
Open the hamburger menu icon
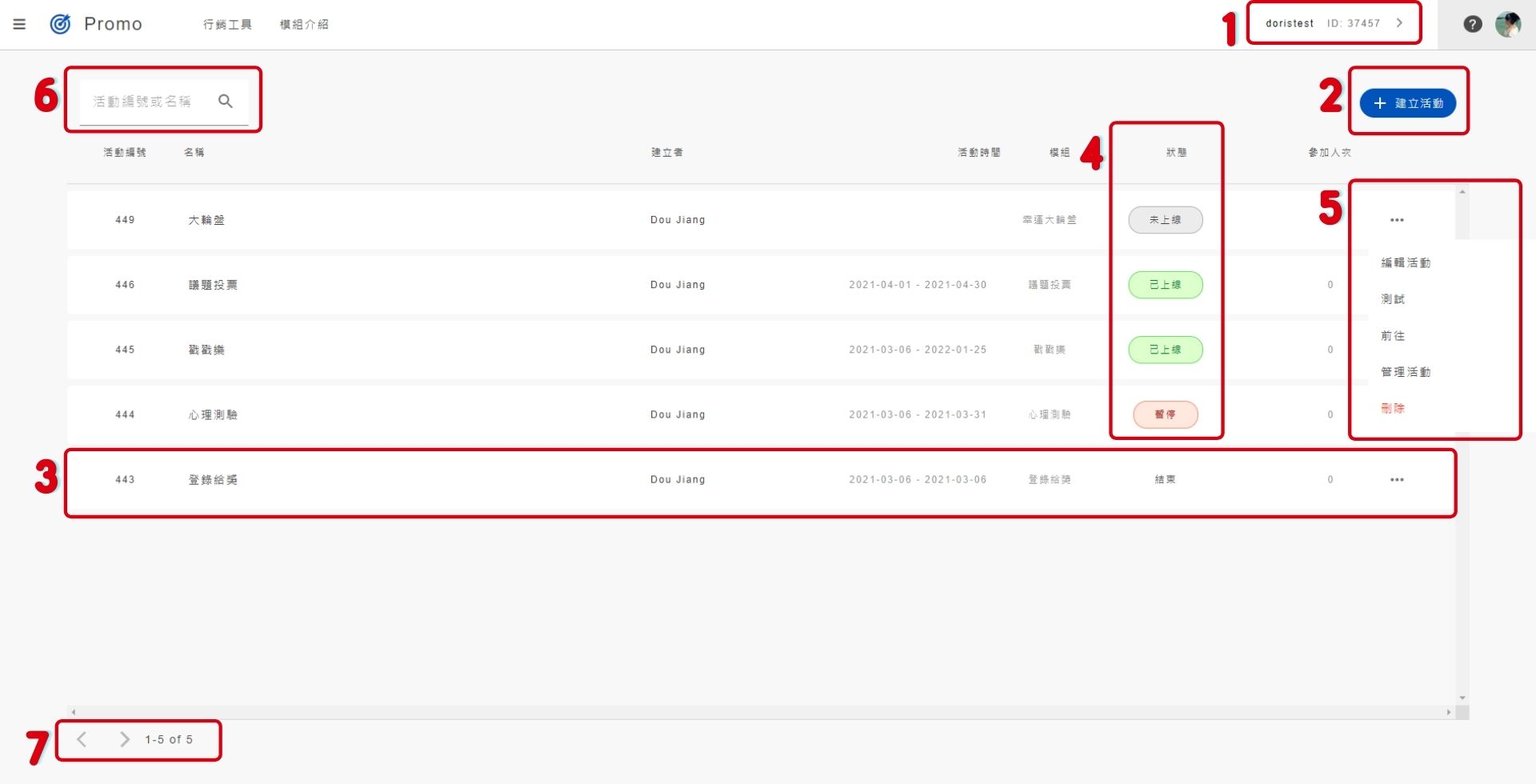point(19,24)
